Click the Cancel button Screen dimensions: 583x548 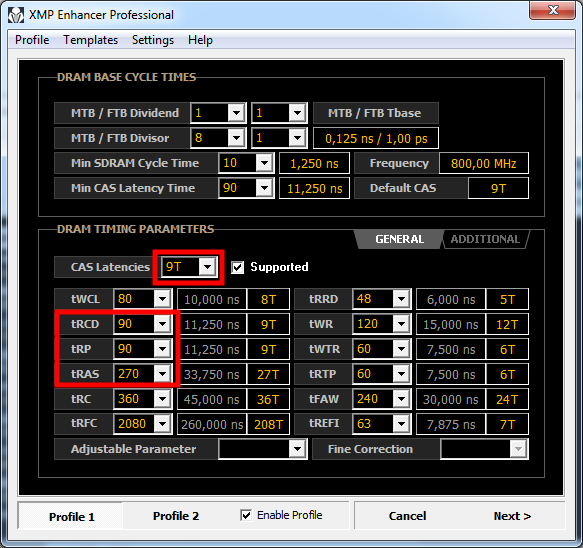pyautogui.click(x=407, y=516)
